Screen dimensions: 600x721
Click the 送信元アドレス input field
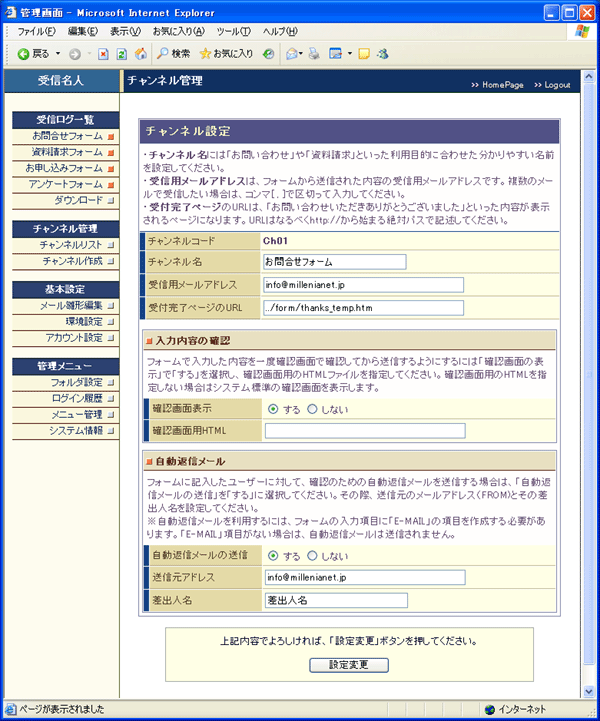tap(365, 578)
